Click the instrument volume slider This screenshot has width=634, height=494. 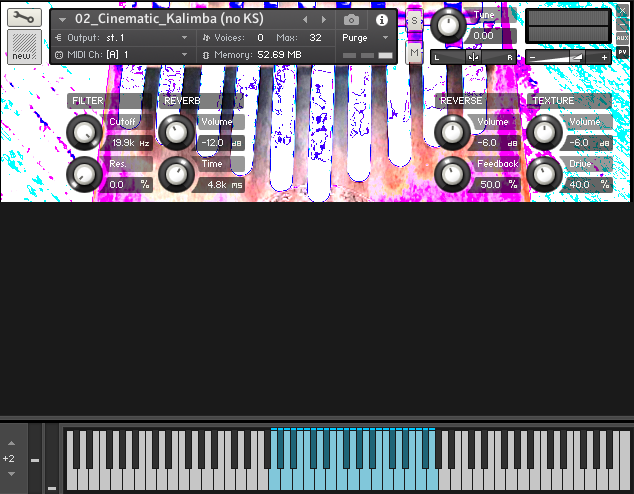point(568,57)
